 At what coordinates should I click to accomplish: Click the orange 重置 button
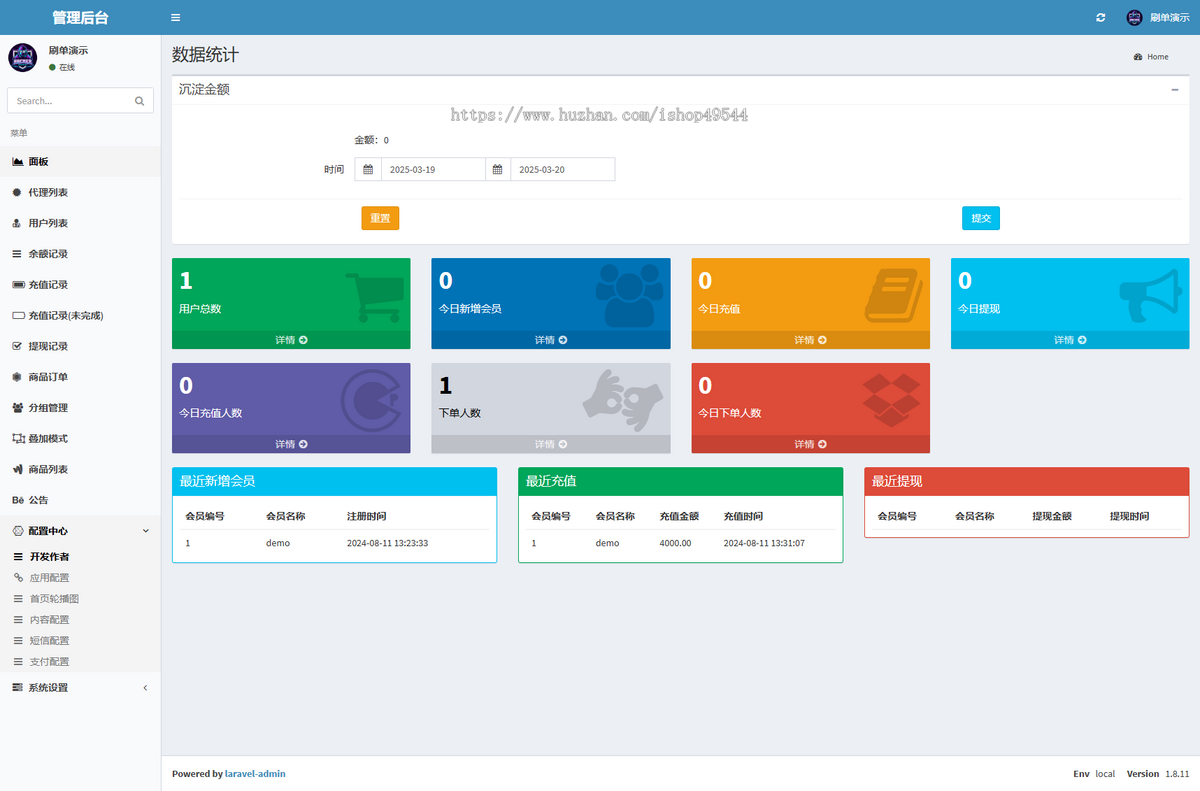pos(380,218)
